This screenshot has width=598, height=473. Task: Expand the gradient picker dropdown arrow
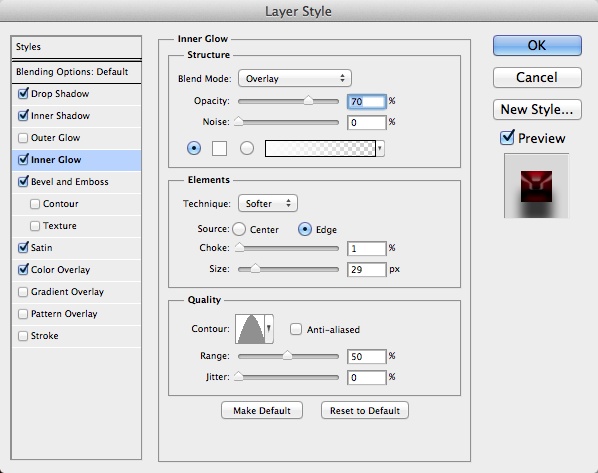[380, 148]
